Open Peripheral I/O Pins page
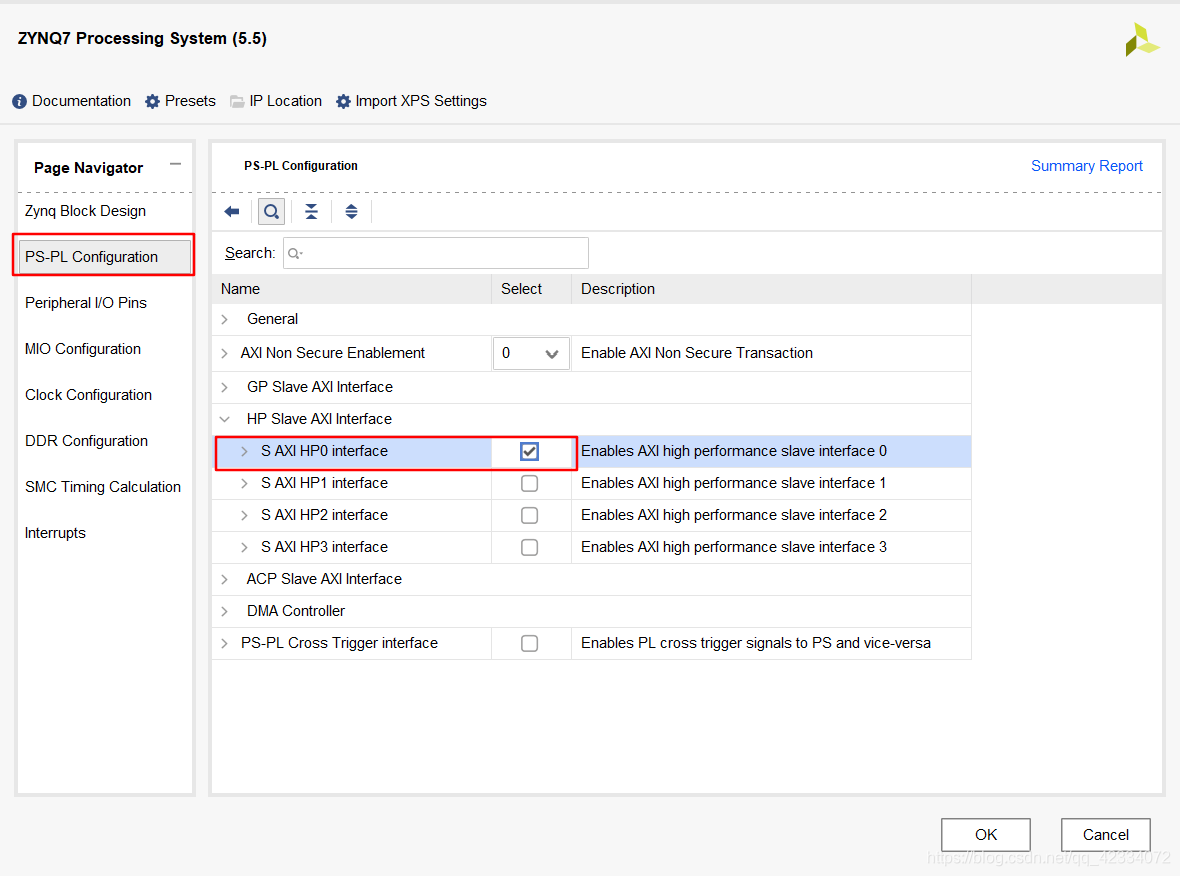The image size is (1180, 876). 86,303
